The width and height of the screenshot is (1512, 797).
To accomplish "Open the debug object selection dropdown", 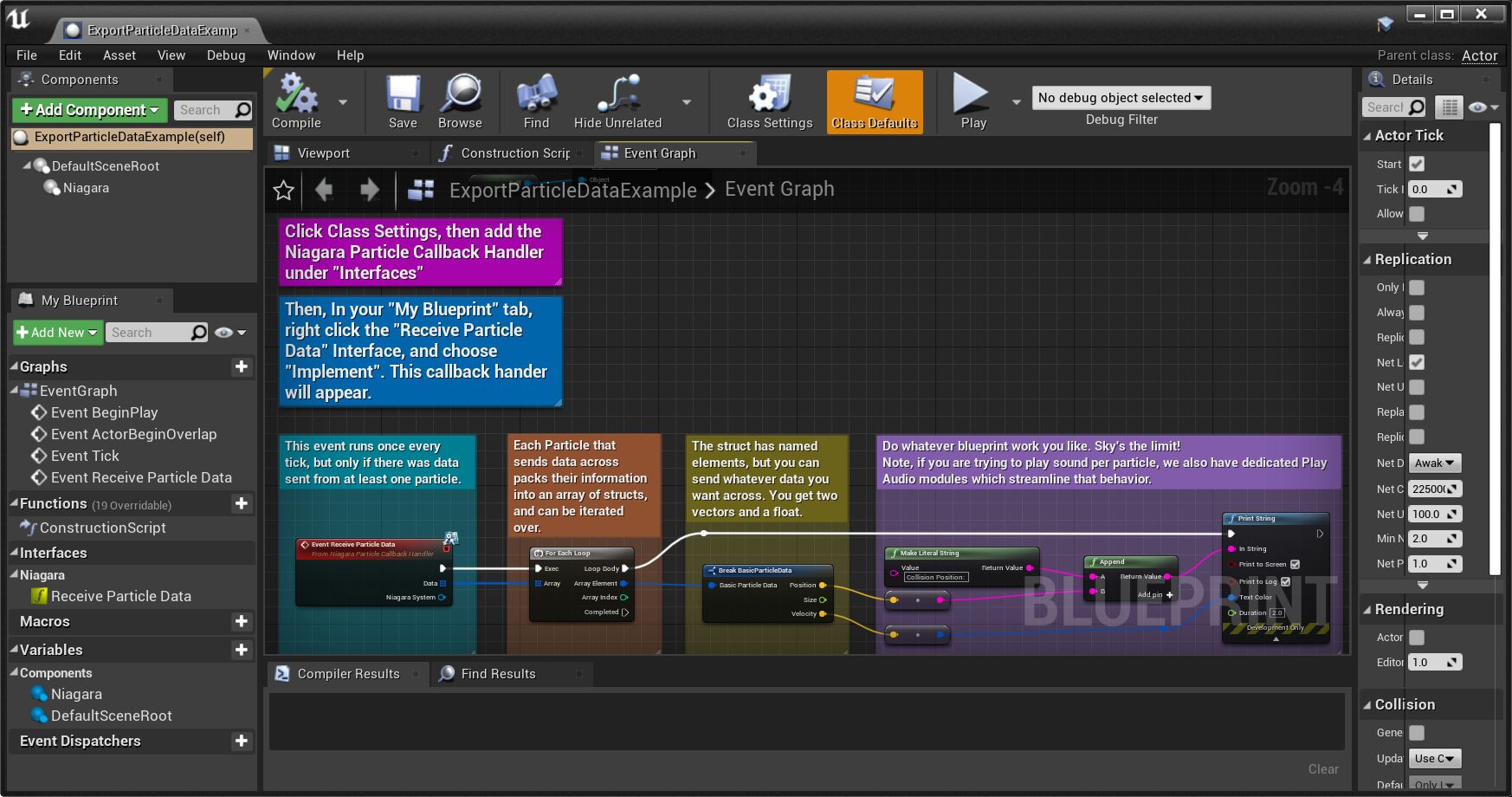I will [x=1121, y=98].
